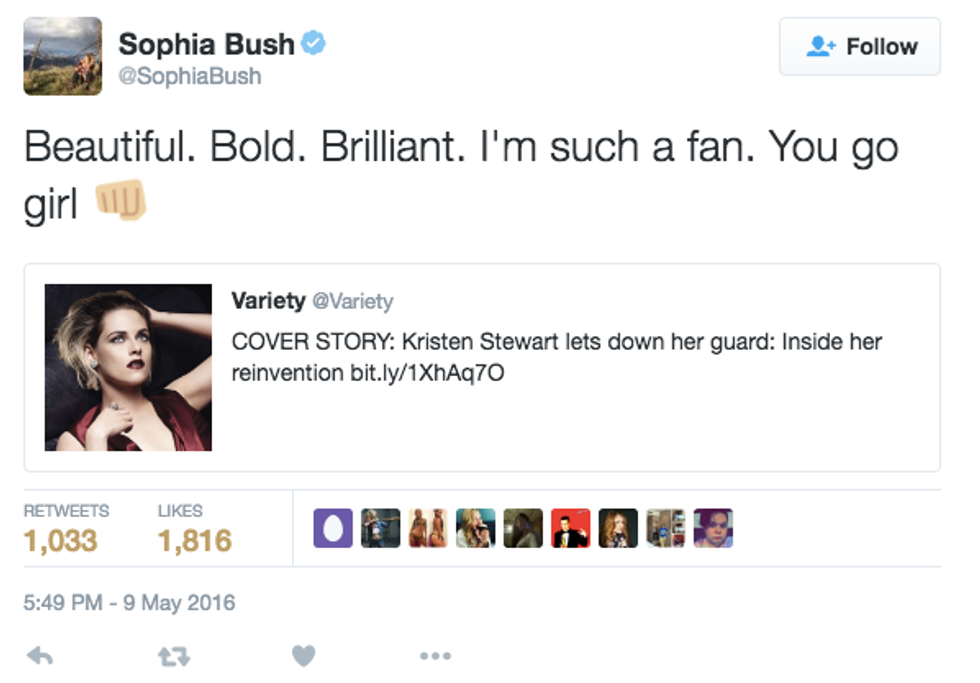Open the more options ellipsis menu

[x=435, y=656]
